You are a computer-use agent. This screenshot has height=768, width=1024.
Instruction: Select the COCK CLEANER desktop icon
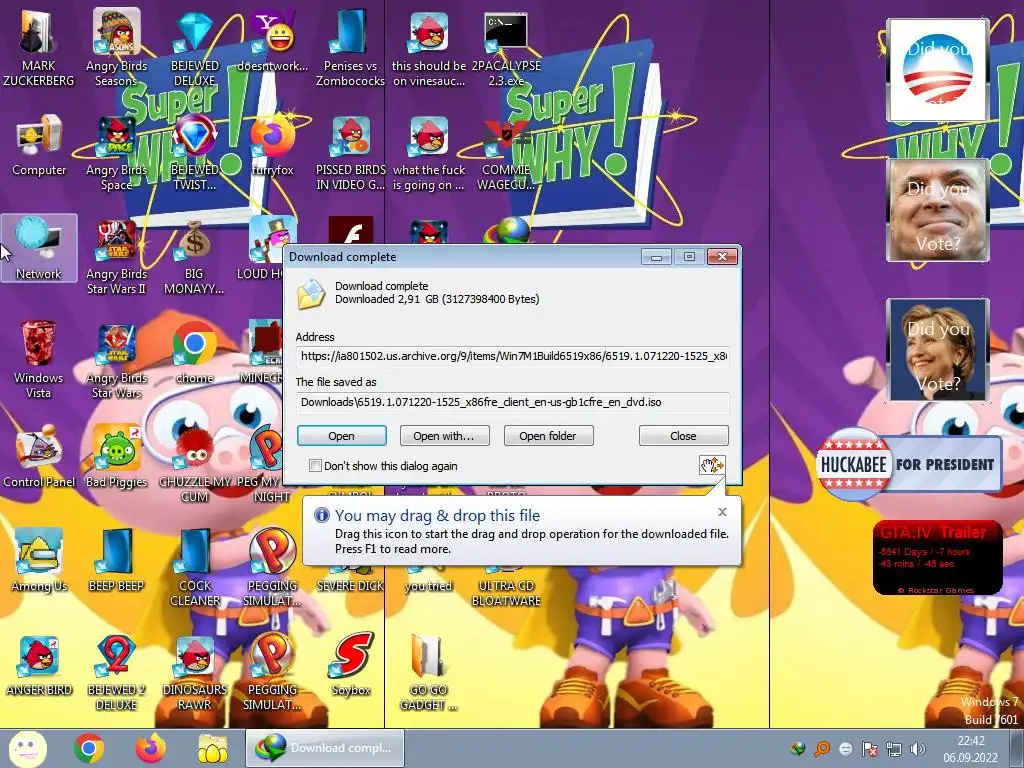(x=195, y=567)
